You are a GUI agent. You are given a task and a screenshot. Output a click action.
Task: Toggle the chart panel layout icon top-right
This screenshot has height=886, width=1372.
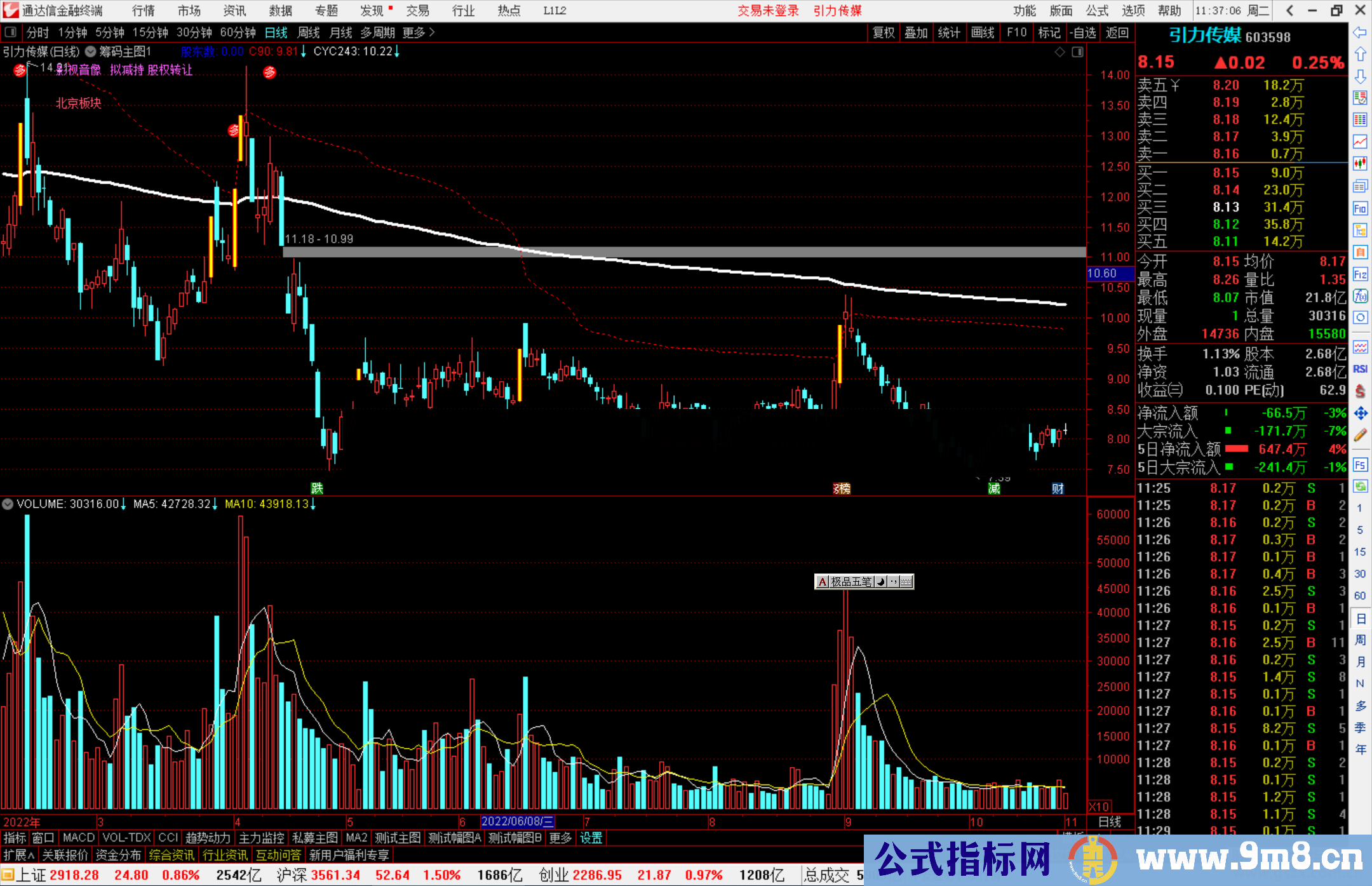[1077, 52]
